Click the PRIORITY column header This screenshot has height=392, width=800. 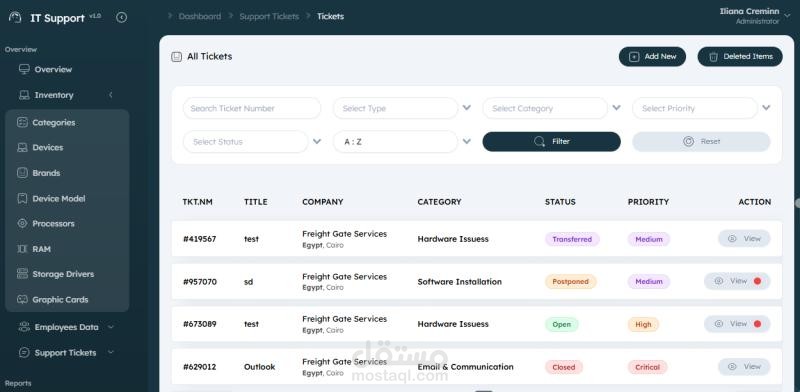click(x=648, y=202)
